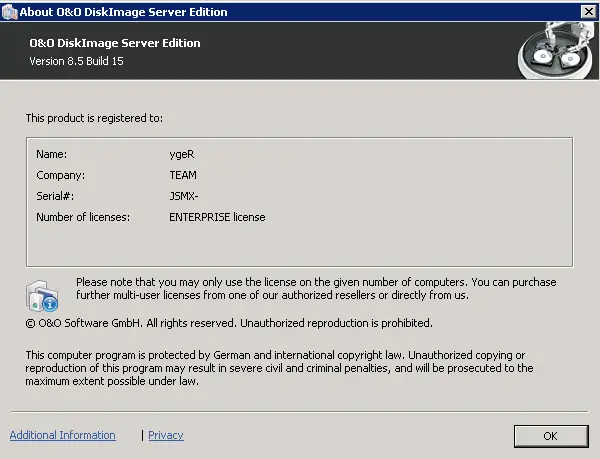This screenshot has width=600, height=459.
Task: Click the Version 8.5 Build 15 text
Action: click(x=77, y=61)
